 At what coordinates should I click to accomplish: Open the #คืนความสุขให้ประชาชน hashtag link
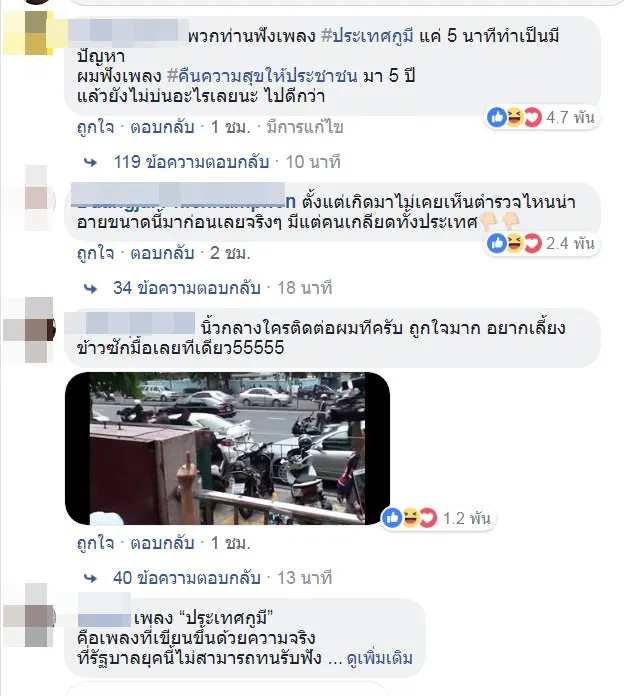[262, 76]
